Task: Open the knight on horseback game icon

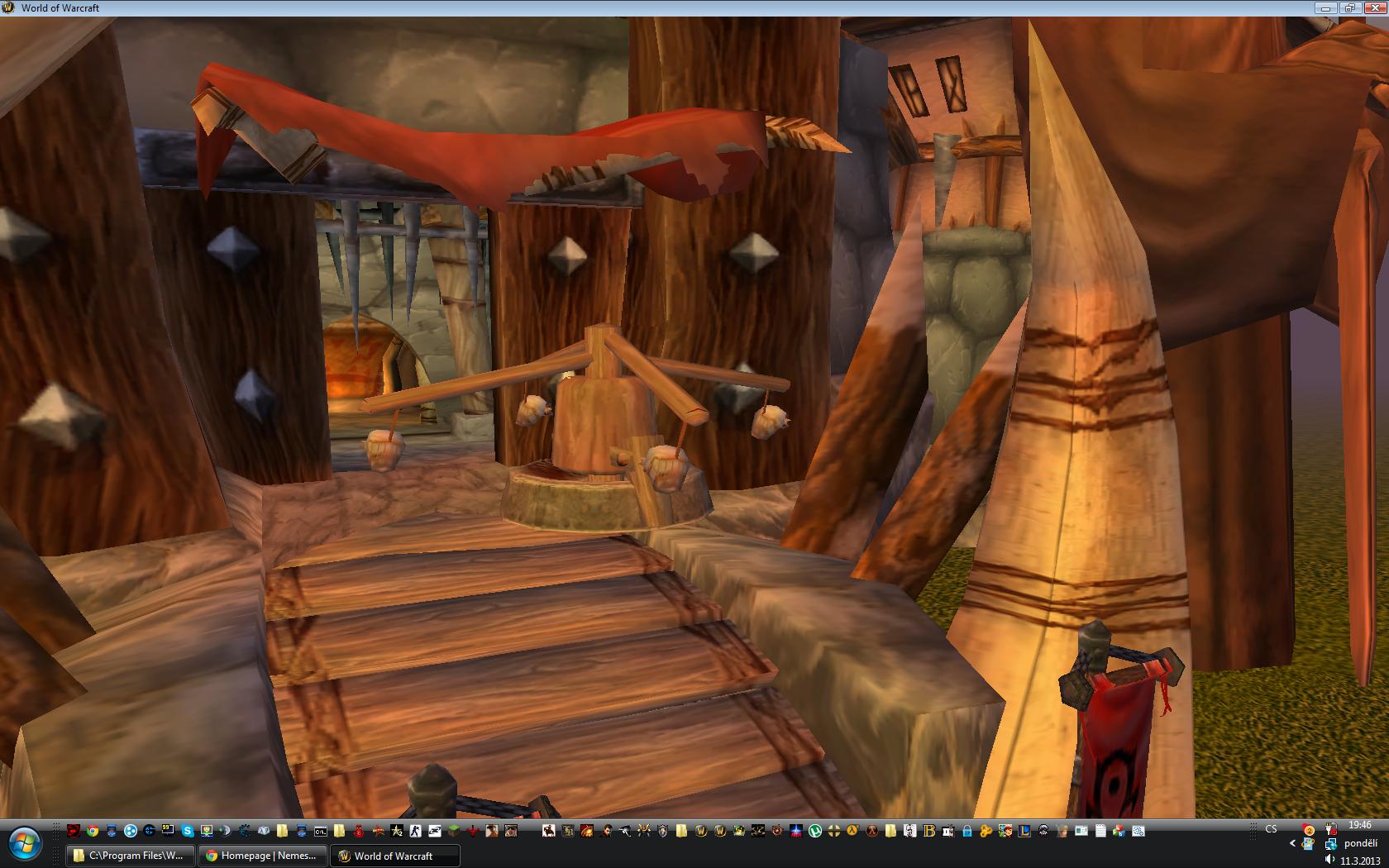Action: [548, 831]
